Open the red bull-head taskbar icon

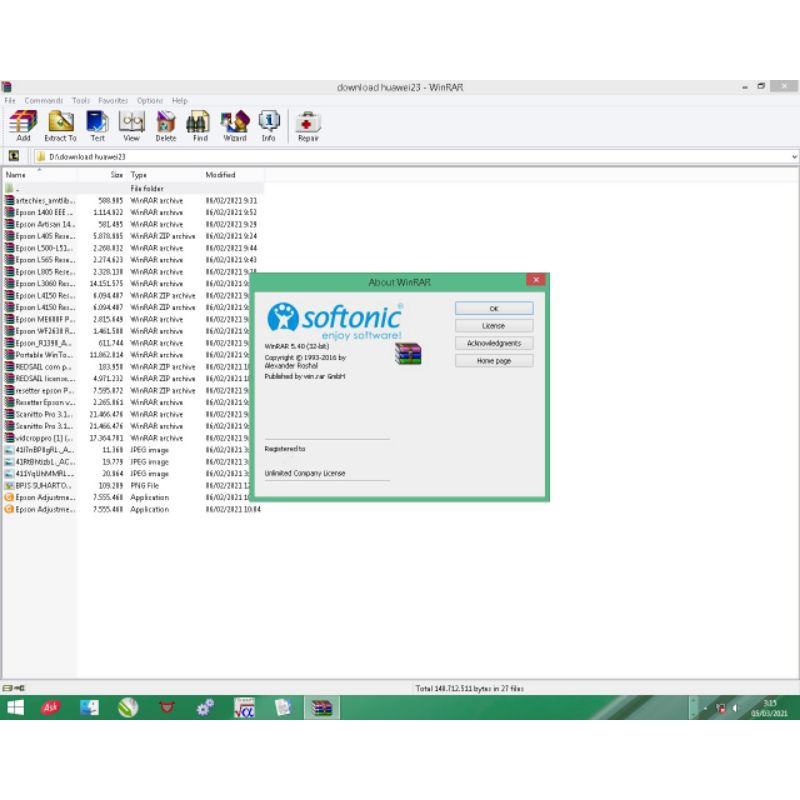[x=167, y=708]
